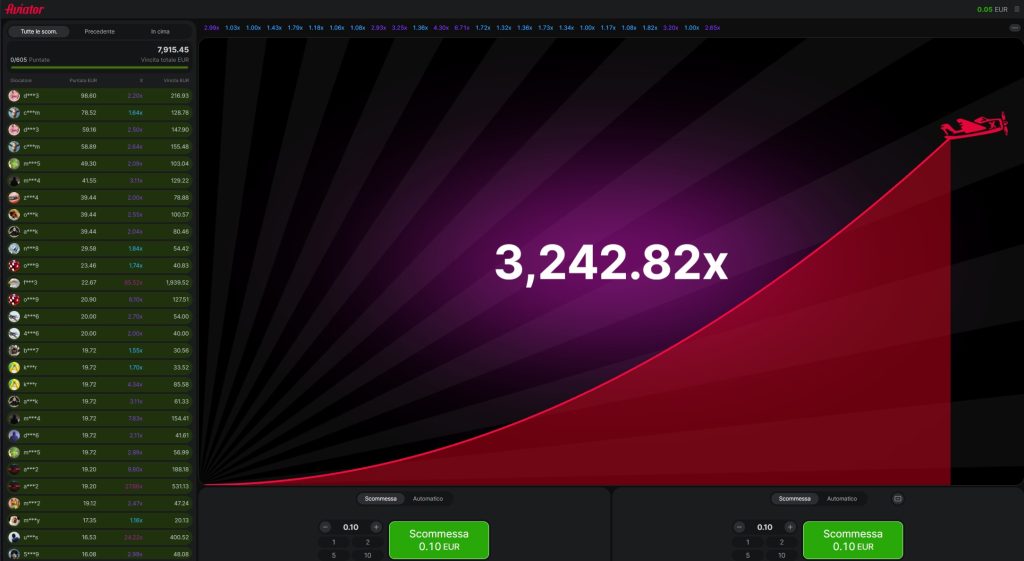
Task: Click the left panel bet amount field
Action: coord(350,527)
